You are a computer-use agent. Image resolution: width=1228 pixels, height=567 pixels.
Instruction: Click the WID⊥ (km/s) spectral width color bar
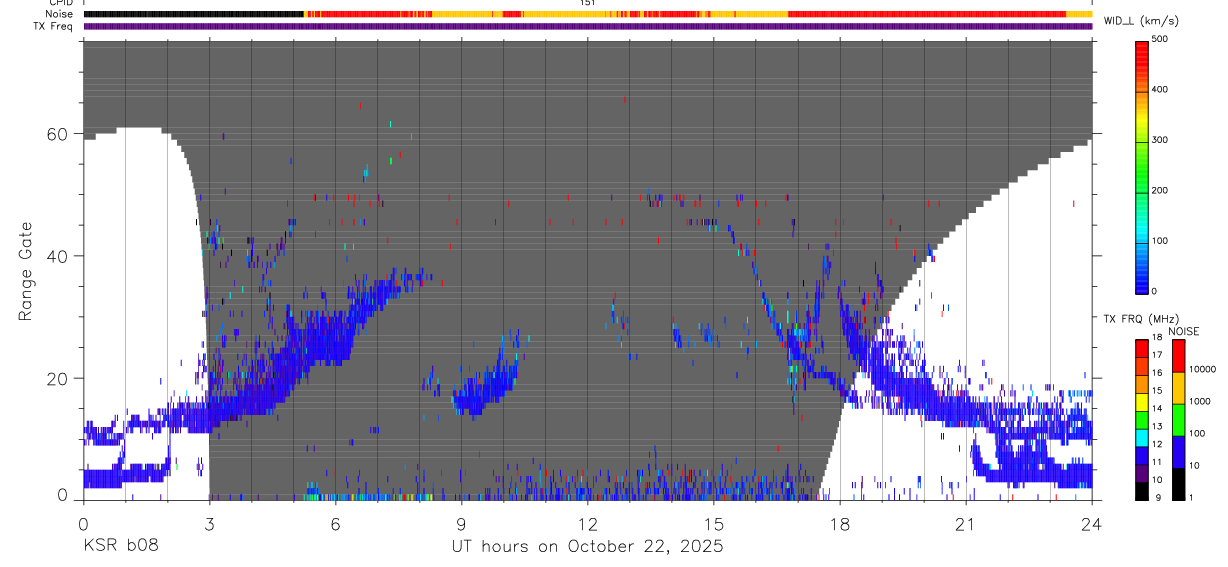1141,166
